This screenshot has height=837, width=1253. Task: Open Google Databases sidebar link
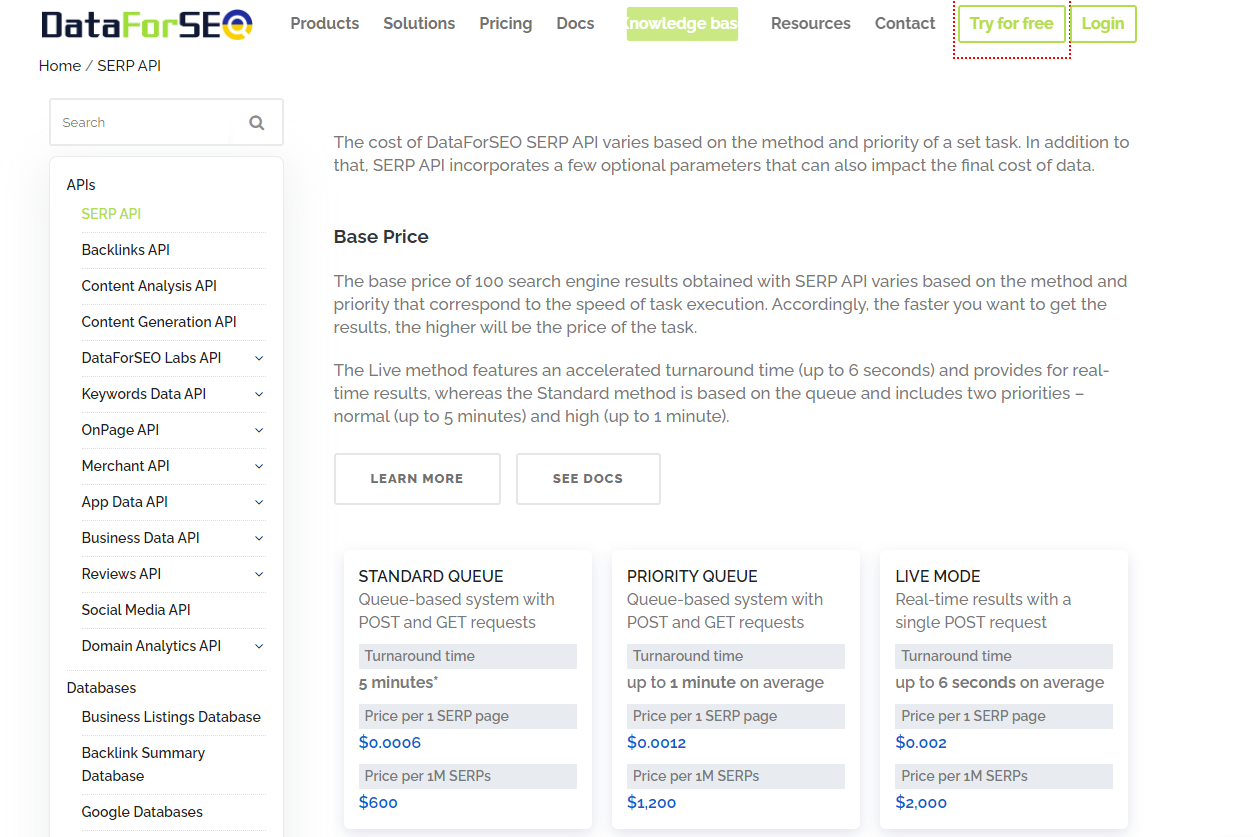(x=142, y=812)
